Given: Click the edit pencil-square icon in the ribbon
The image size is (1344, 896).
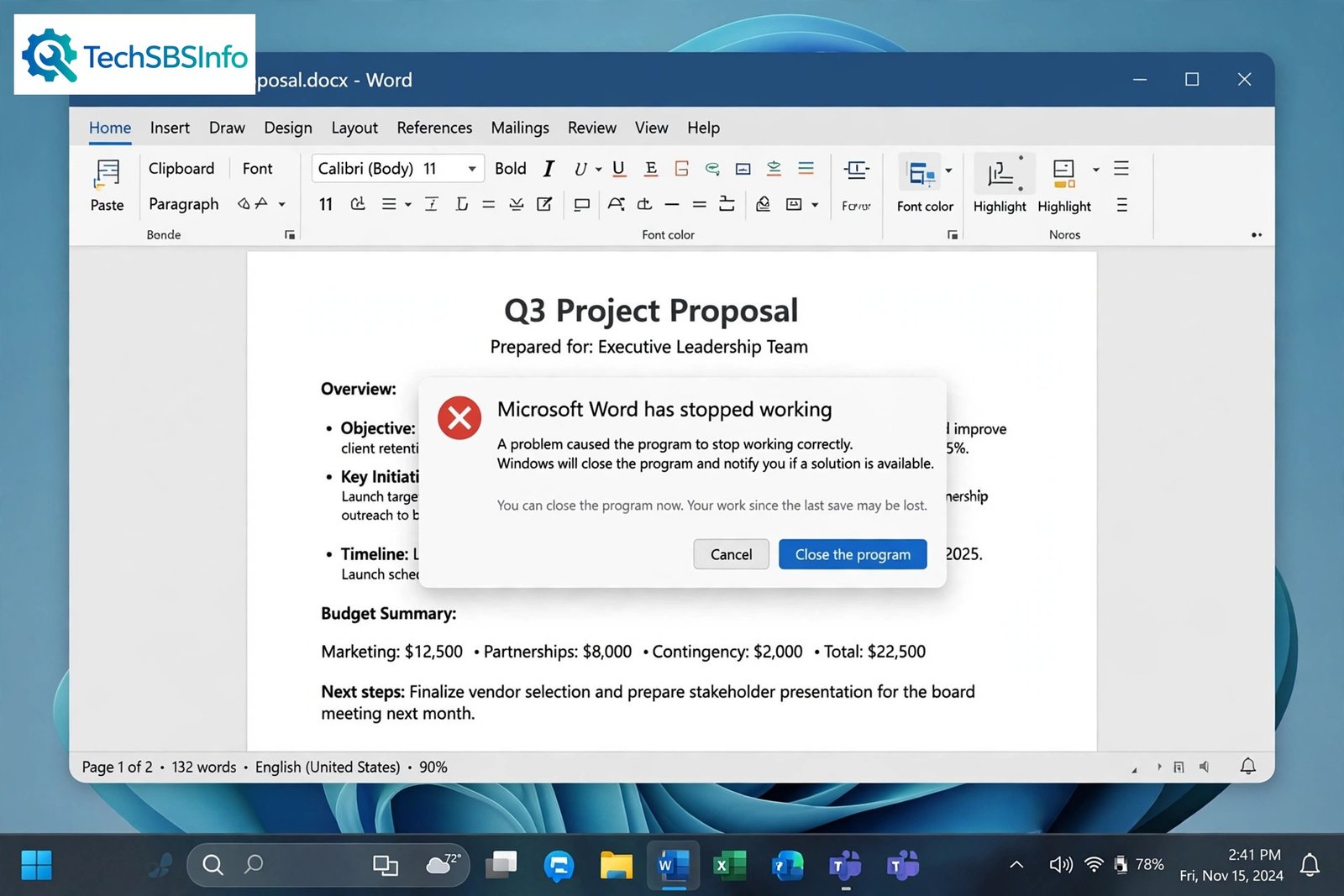Looking at the screenshot, I should 544,204.
